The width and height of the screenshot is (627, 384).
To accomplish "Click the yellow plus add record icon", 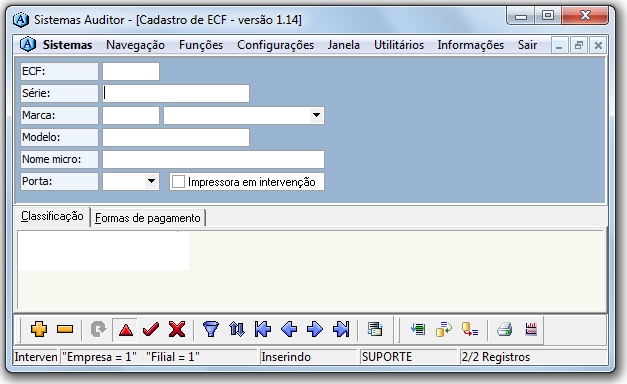I will [39, 329].
